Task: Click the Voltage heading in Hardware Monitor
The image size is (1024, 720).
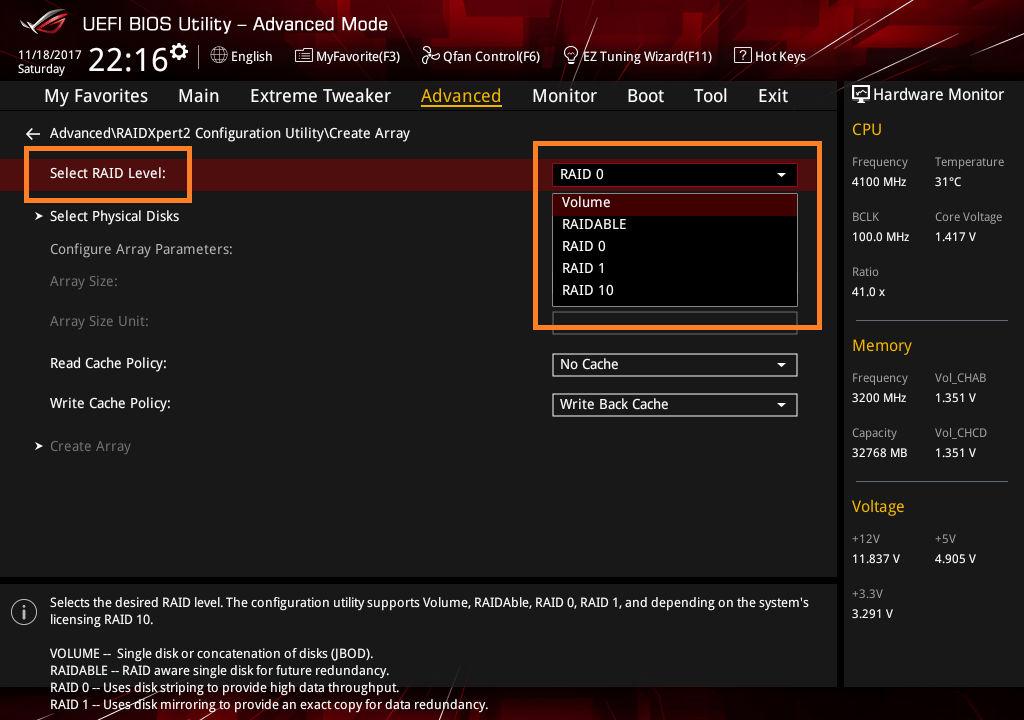Action: [878, 506]
